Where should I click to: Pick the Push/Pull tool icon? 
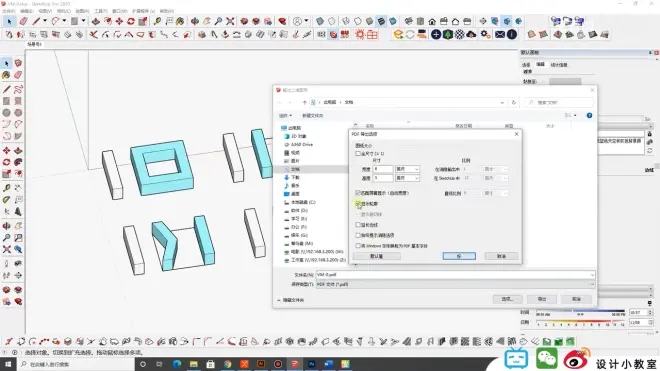point(96,21)
